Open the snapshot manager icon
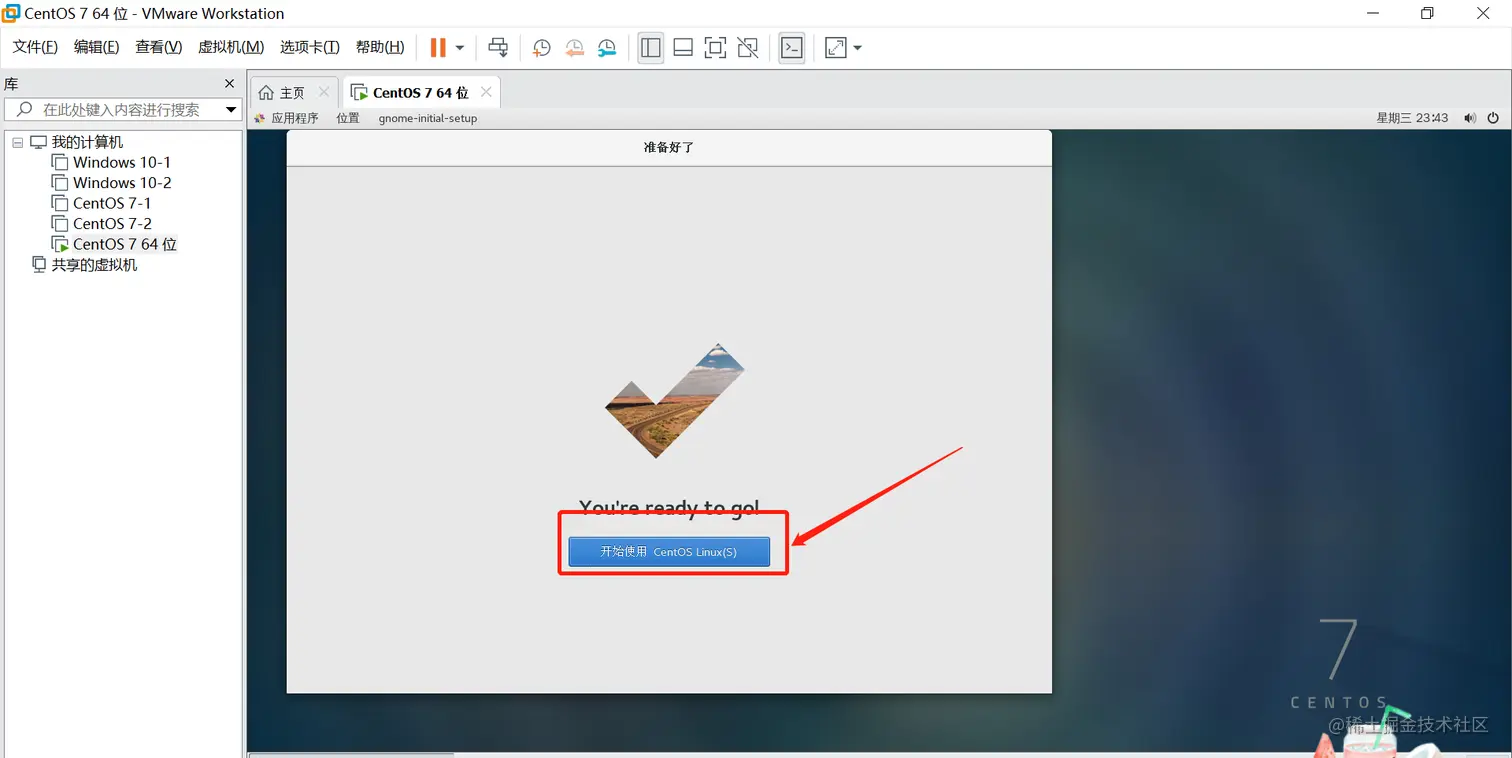This screenshot has height=758, width=1512. 607,47
